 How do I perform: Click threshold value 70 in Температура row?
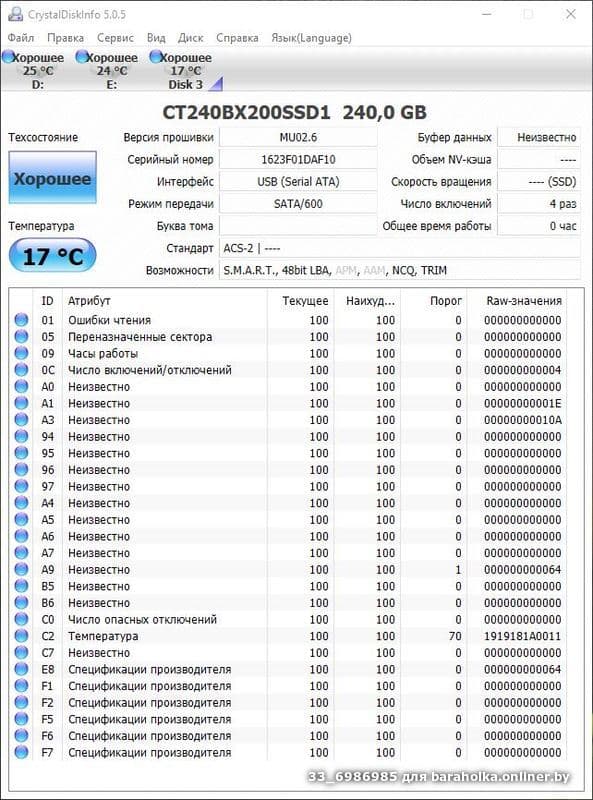point(455,636)
